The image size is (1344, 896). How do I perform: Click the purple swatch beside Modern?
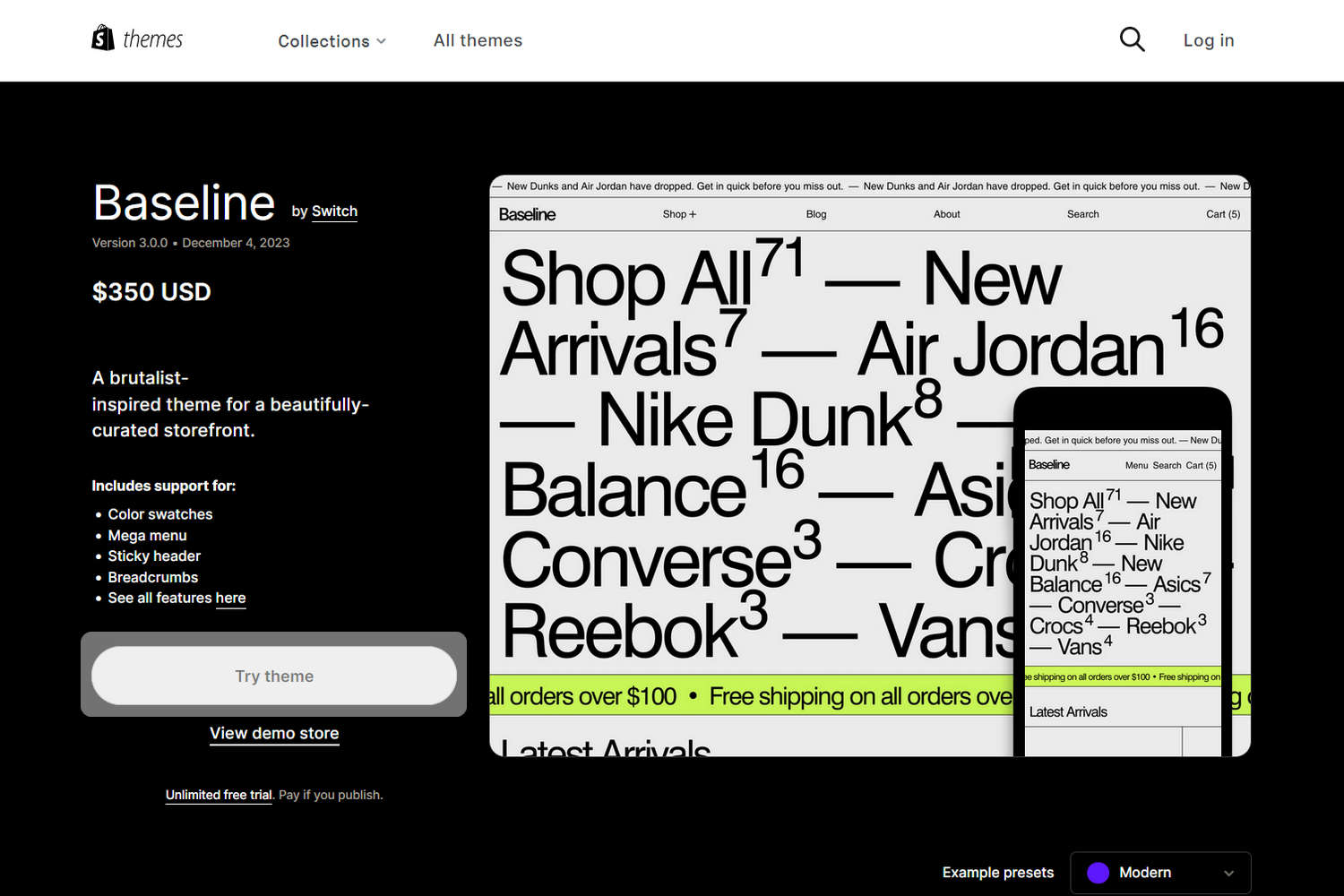[x=1098, y=872]
